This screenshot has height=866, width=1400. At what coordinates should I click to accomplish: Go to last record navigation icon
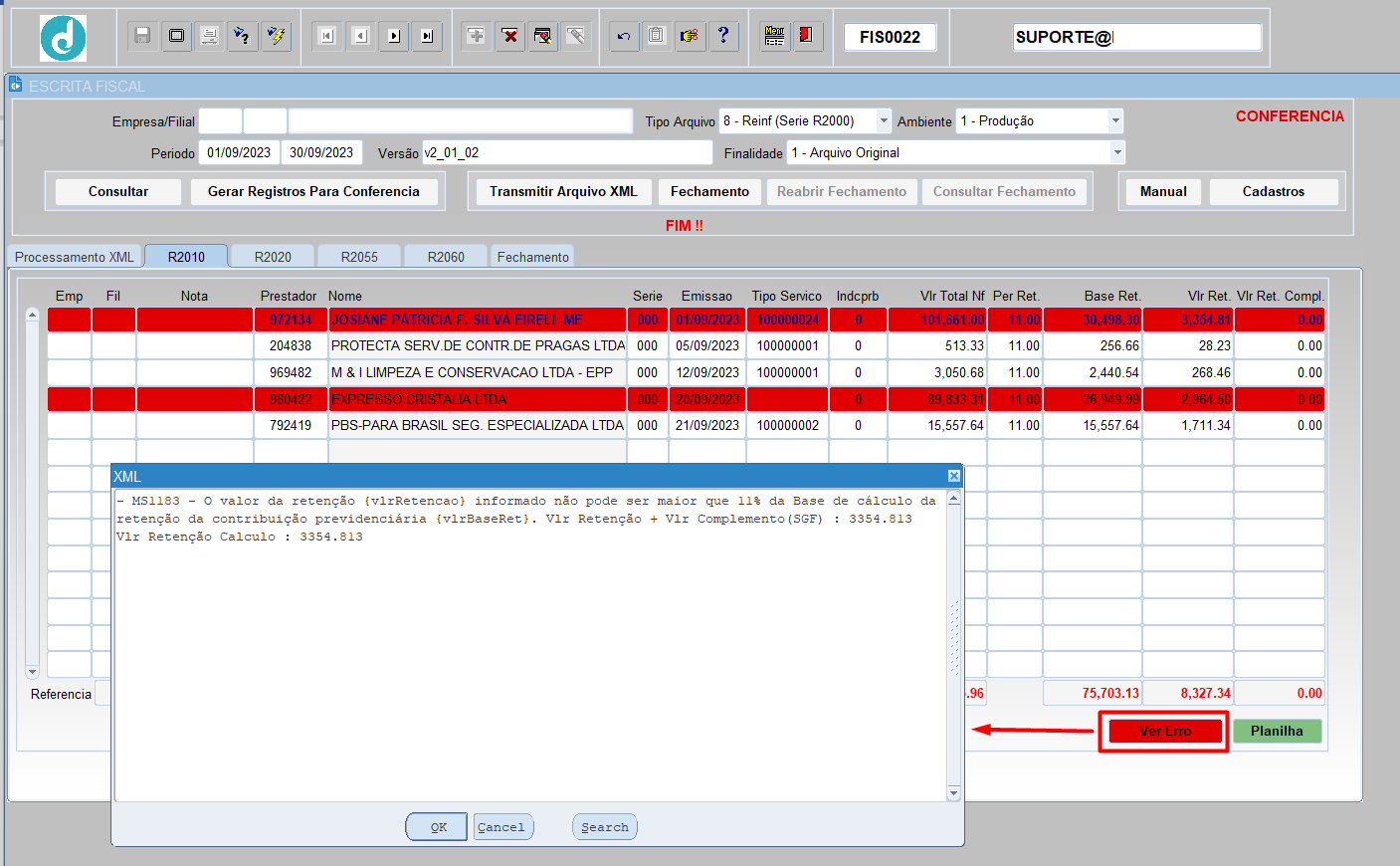(x=427, y=36)
